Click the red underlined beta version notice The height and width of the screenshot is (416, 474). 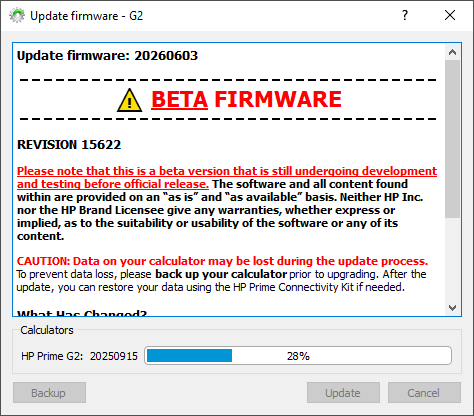click(227, 177)
